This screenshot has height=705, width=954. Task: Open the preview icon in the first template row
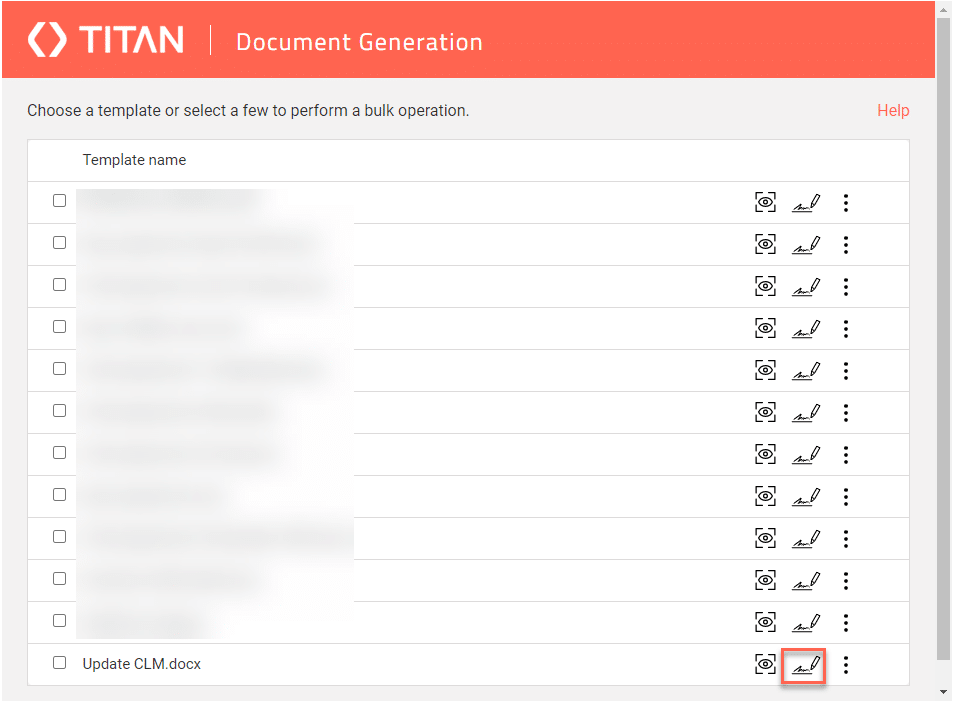tap(765, 203)
